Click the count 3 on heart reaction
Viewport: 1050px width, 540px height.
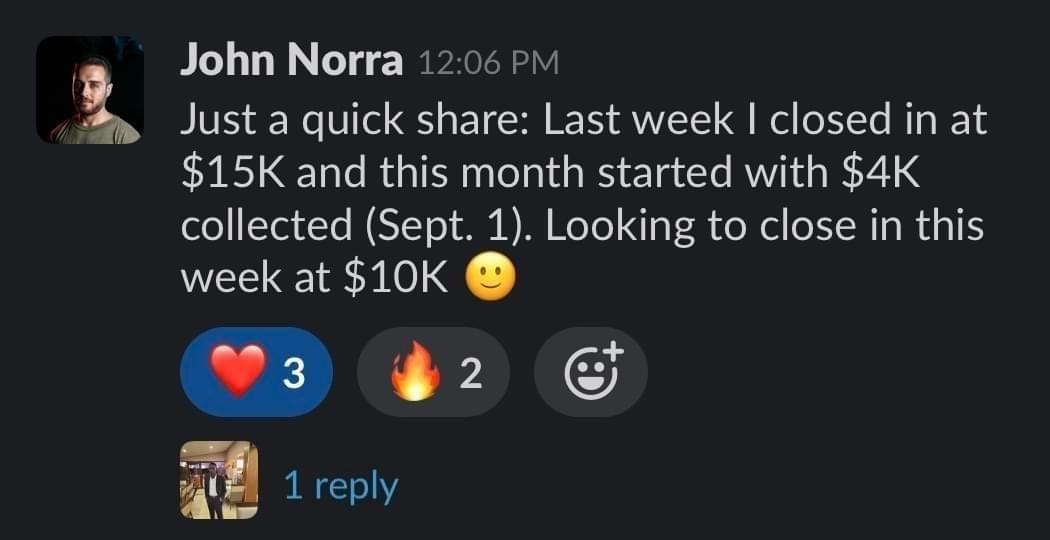coord(293,373)
